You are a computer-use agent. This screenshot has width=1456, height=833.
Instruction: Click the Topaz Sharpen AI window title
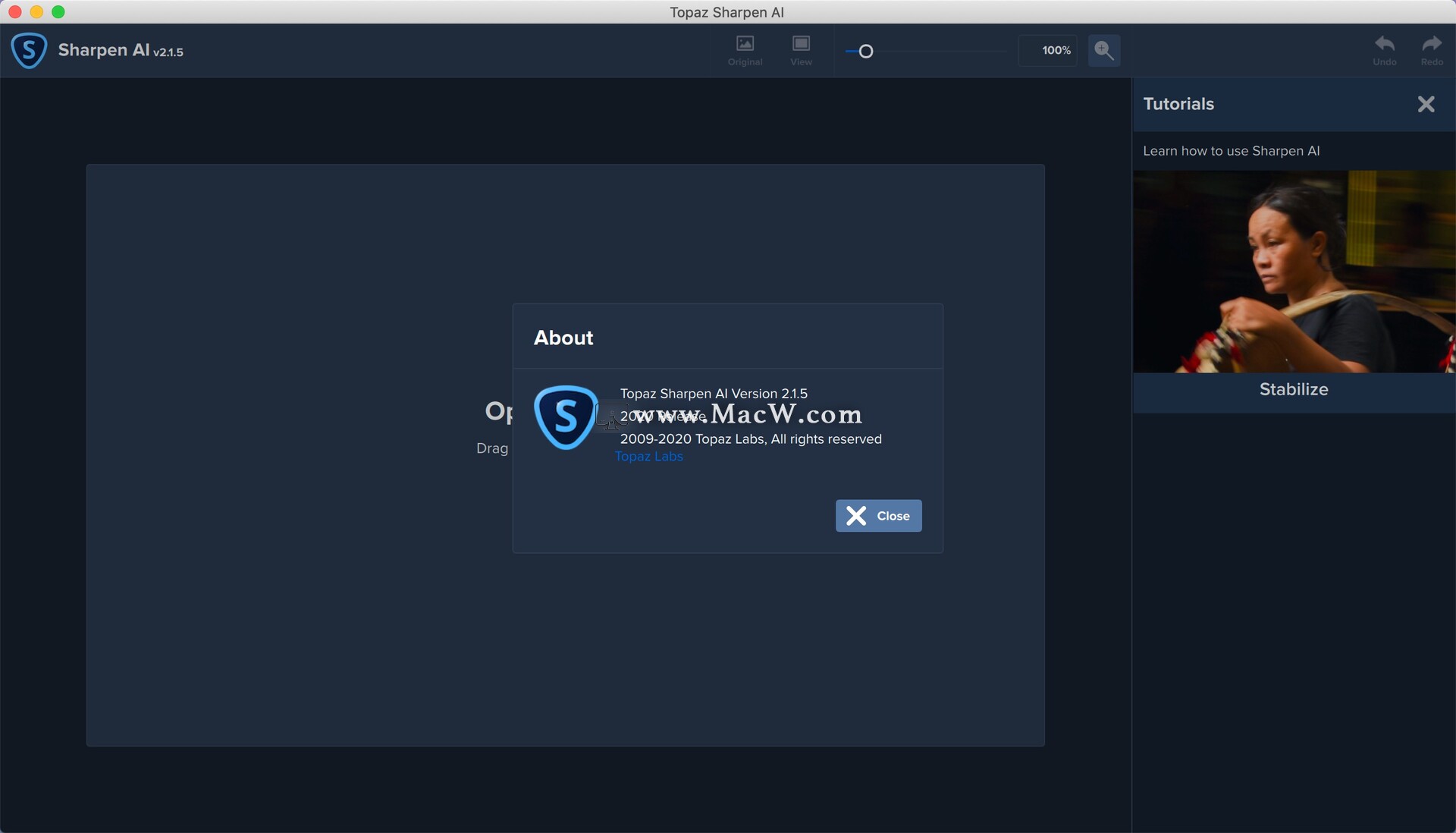click(x=726, y=12)
